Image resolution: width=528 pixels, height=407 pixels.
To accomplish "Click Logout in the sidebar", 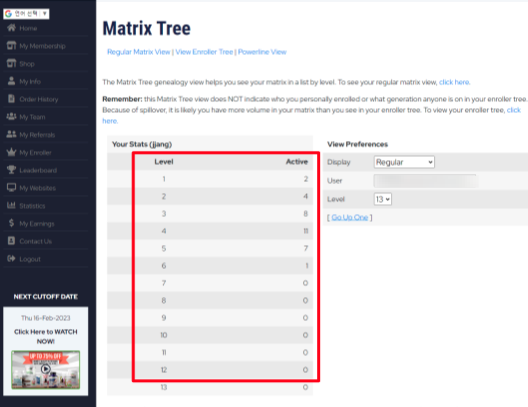I will (30, 259).
